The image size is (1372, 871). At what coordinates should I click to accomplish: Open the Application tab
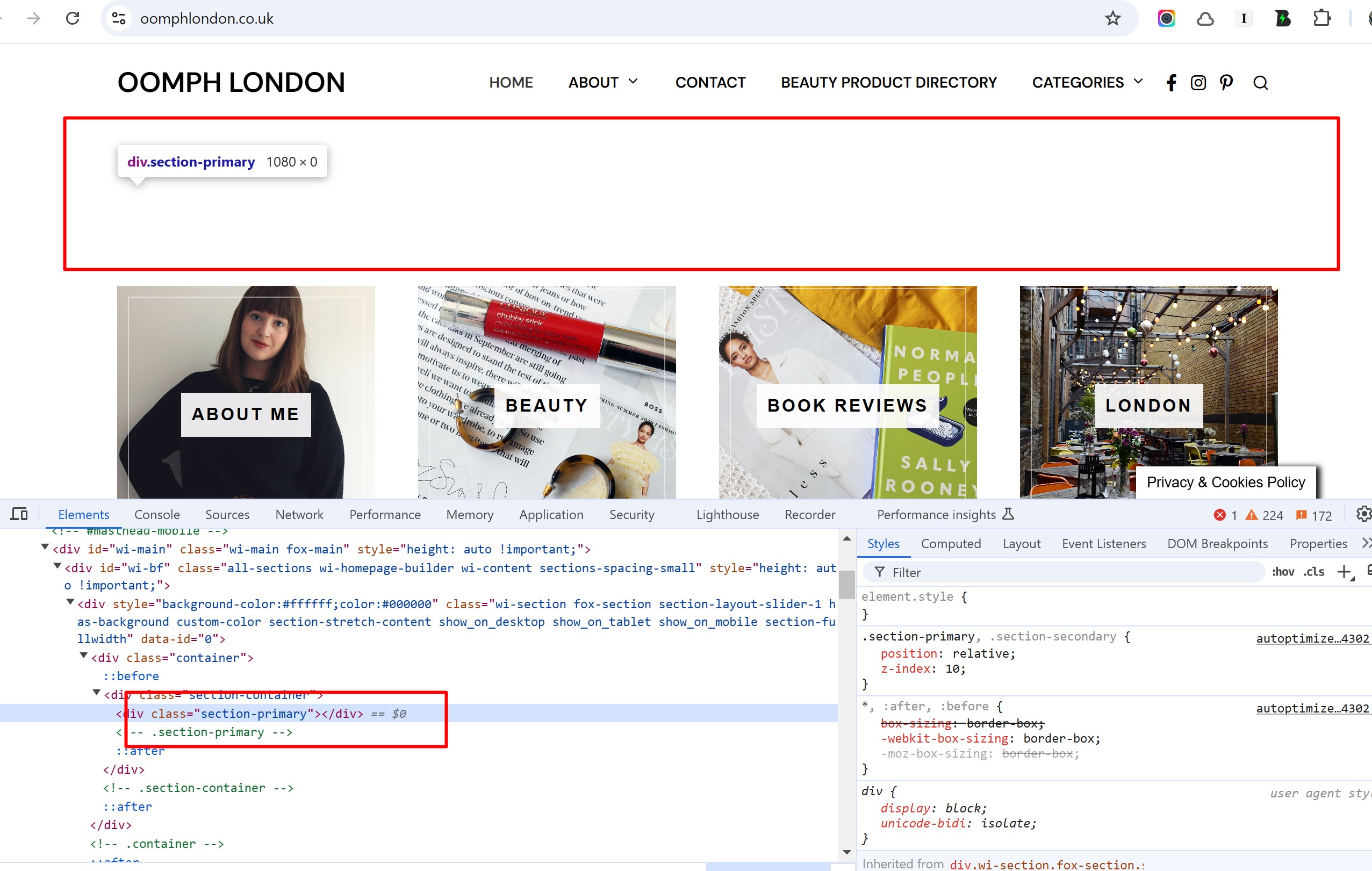point(551,514)
